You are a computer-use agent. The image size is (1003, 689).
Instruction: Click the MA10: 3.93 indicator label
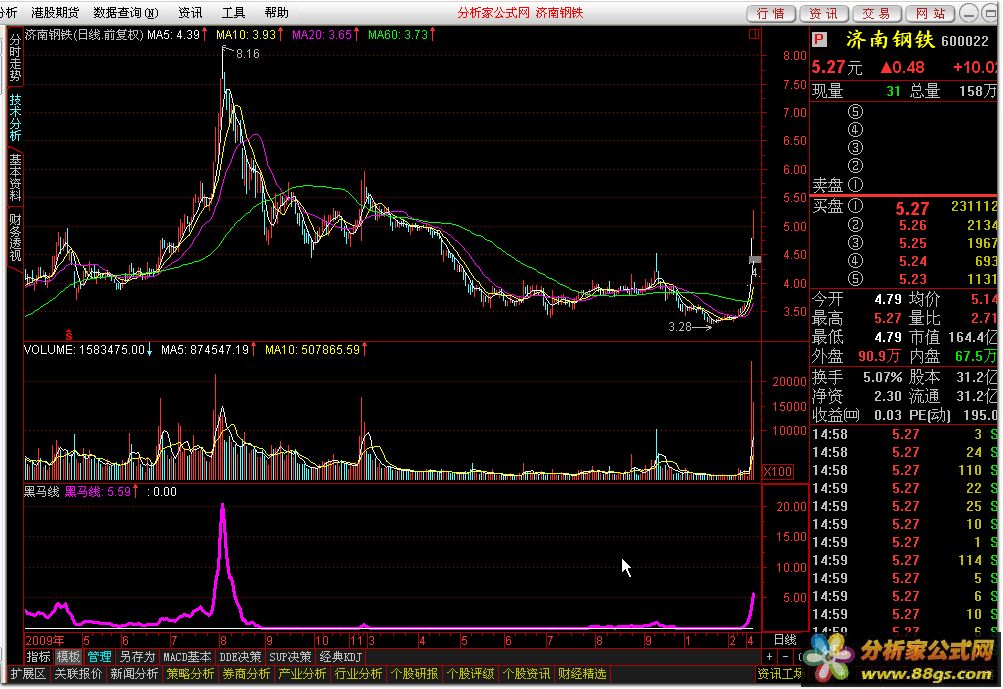click(x=246, y=35)
